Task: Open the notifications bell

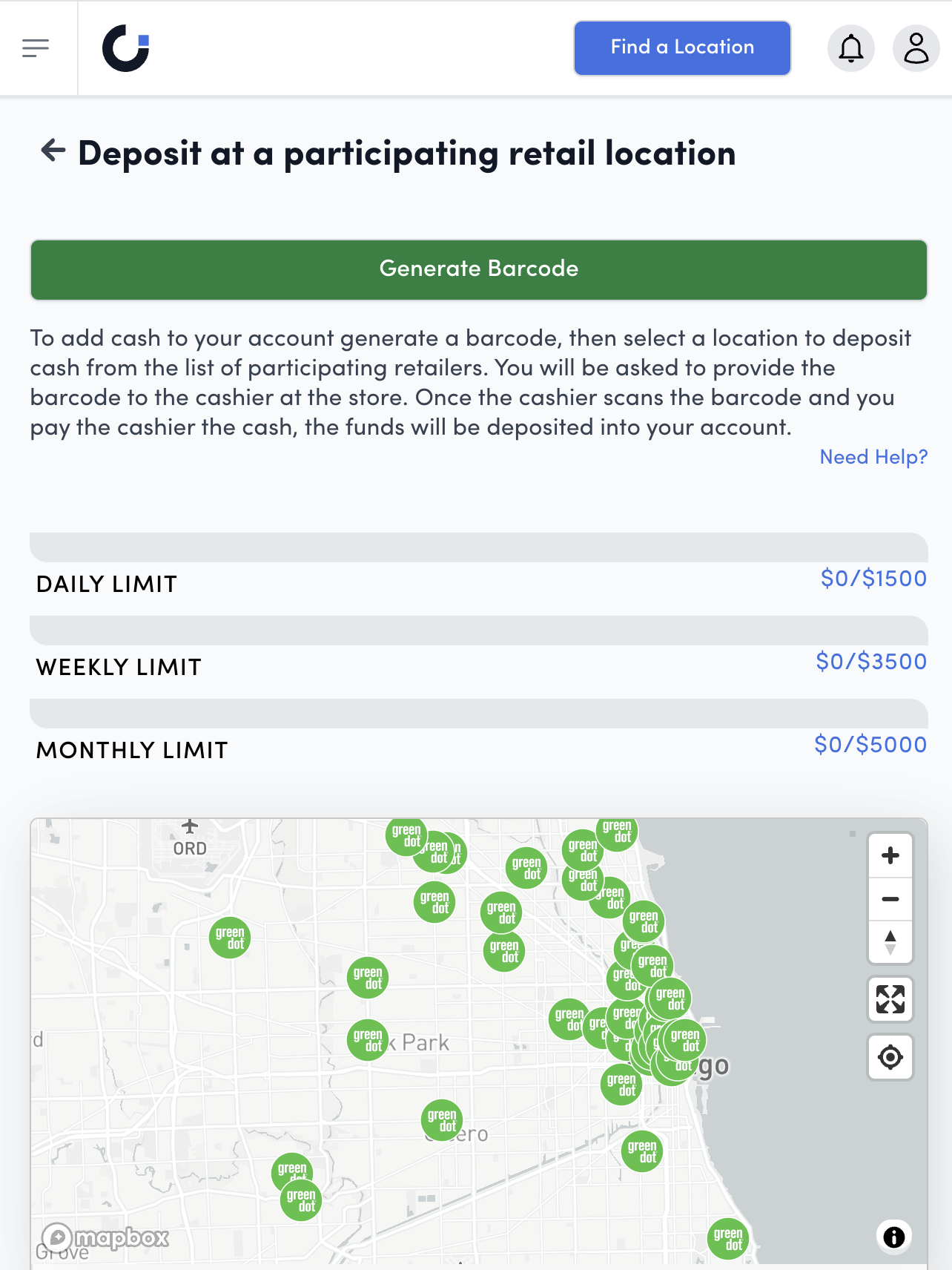Action: click(851, 47)
